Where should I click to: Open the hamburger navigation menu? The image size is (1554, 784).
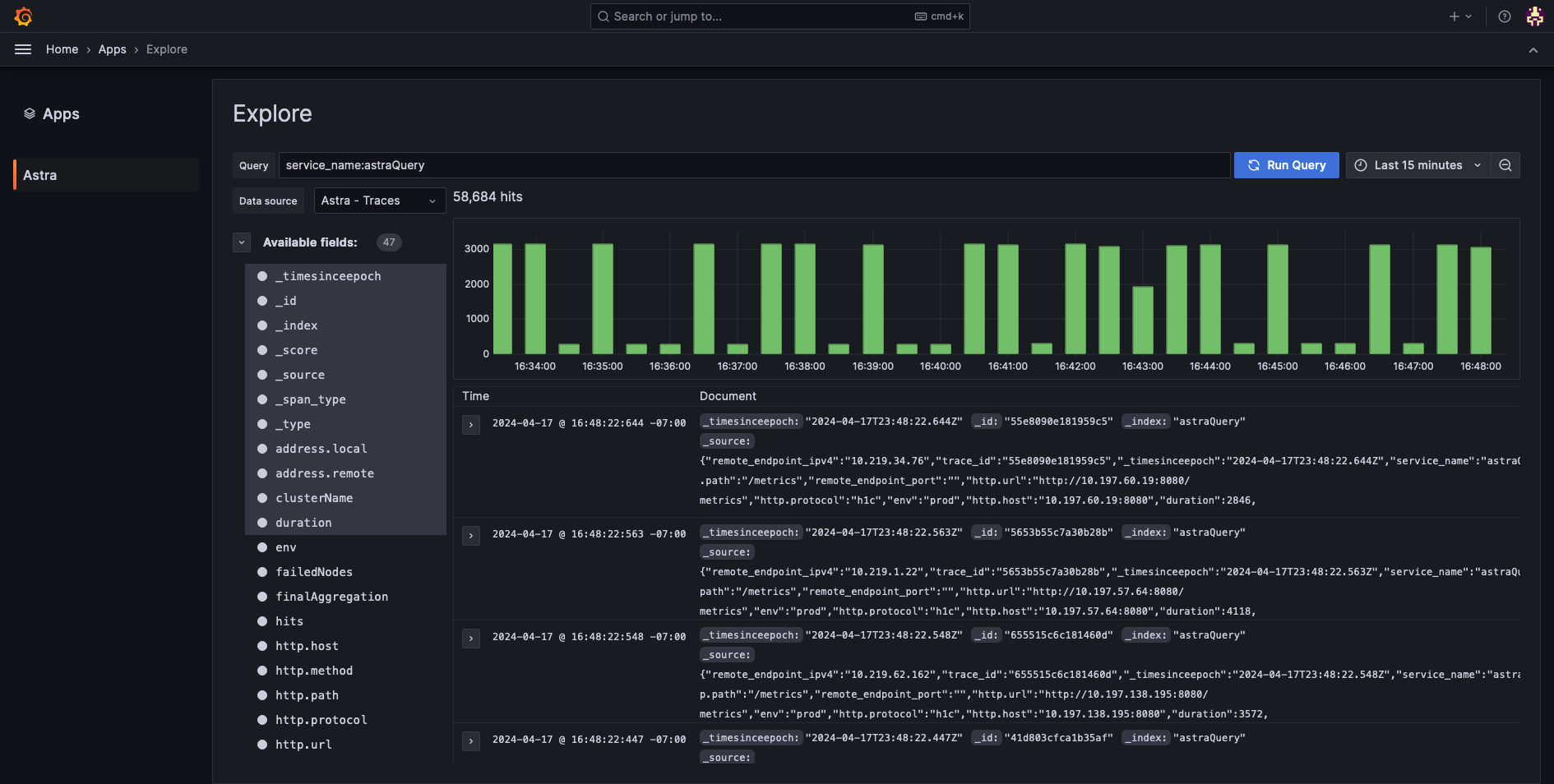23,49
